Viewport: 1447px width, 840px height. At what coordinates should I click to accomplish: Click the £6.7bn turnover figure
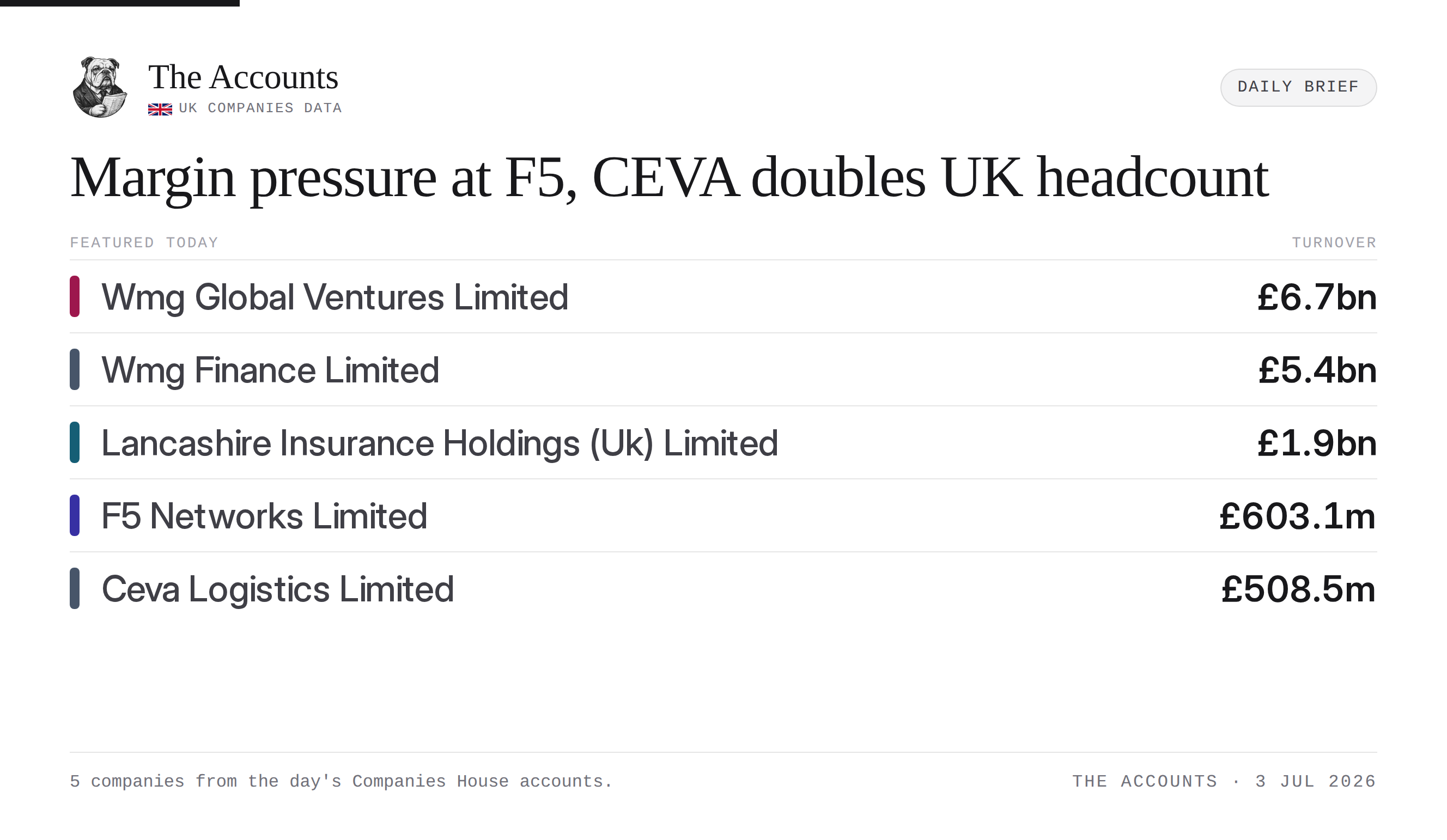pos(1317,297)
